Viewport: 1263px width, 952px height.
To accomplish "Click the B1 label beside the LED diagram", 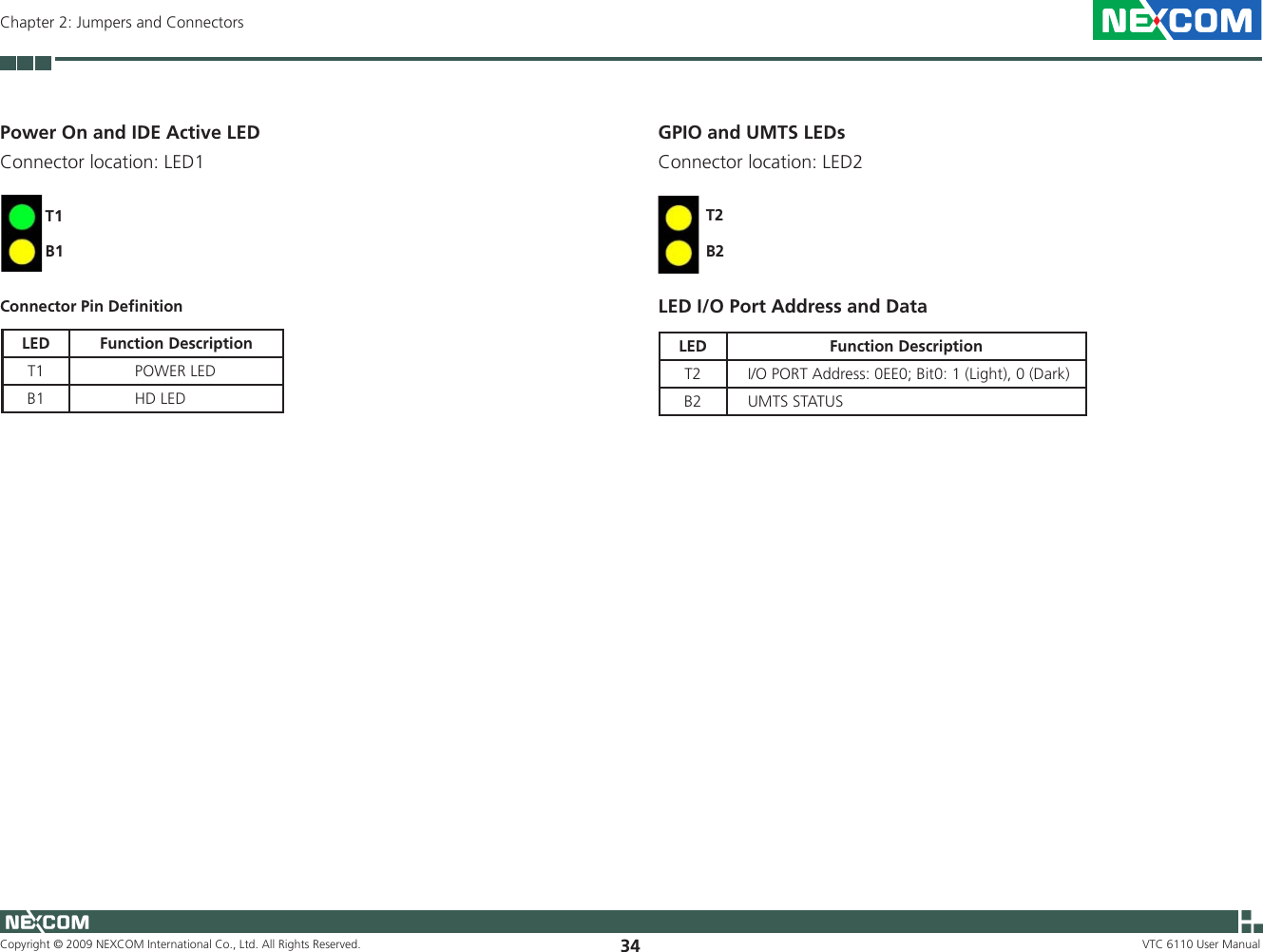I will click(54, 251).
